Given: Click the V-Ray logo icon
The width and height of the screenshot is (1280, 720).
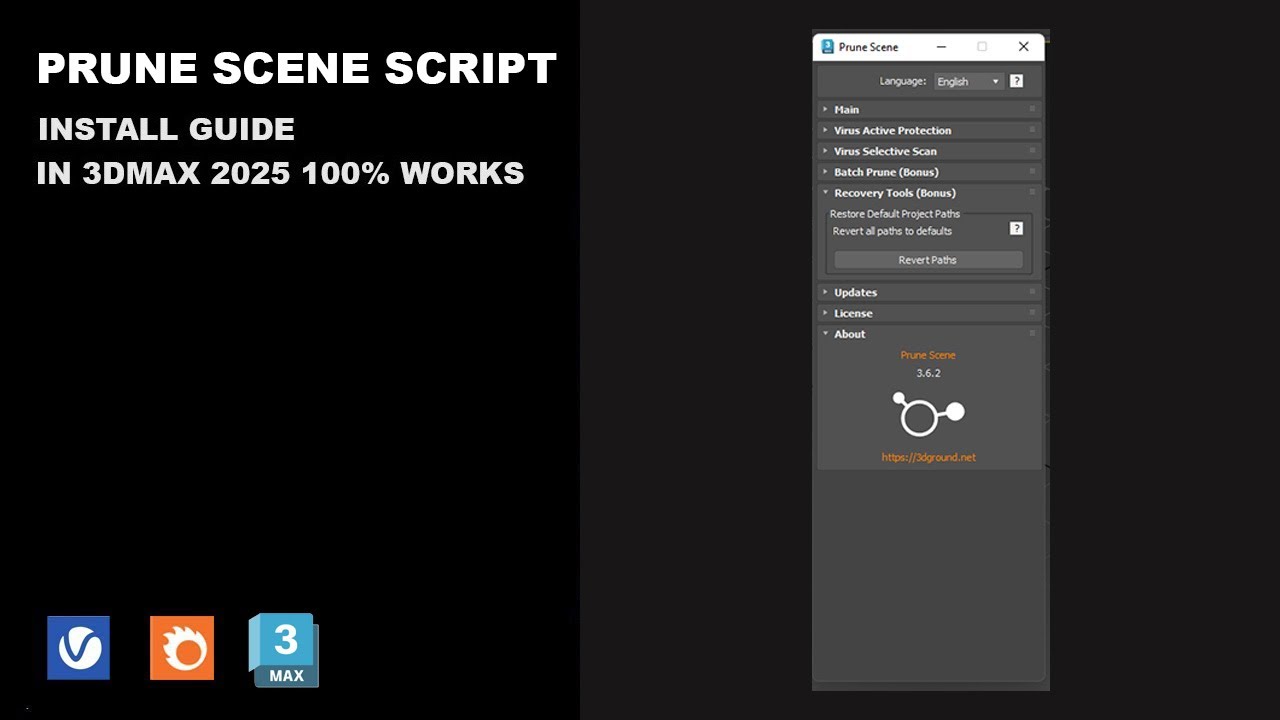Looking at the screenshot, I should click(x=78, y=648).
